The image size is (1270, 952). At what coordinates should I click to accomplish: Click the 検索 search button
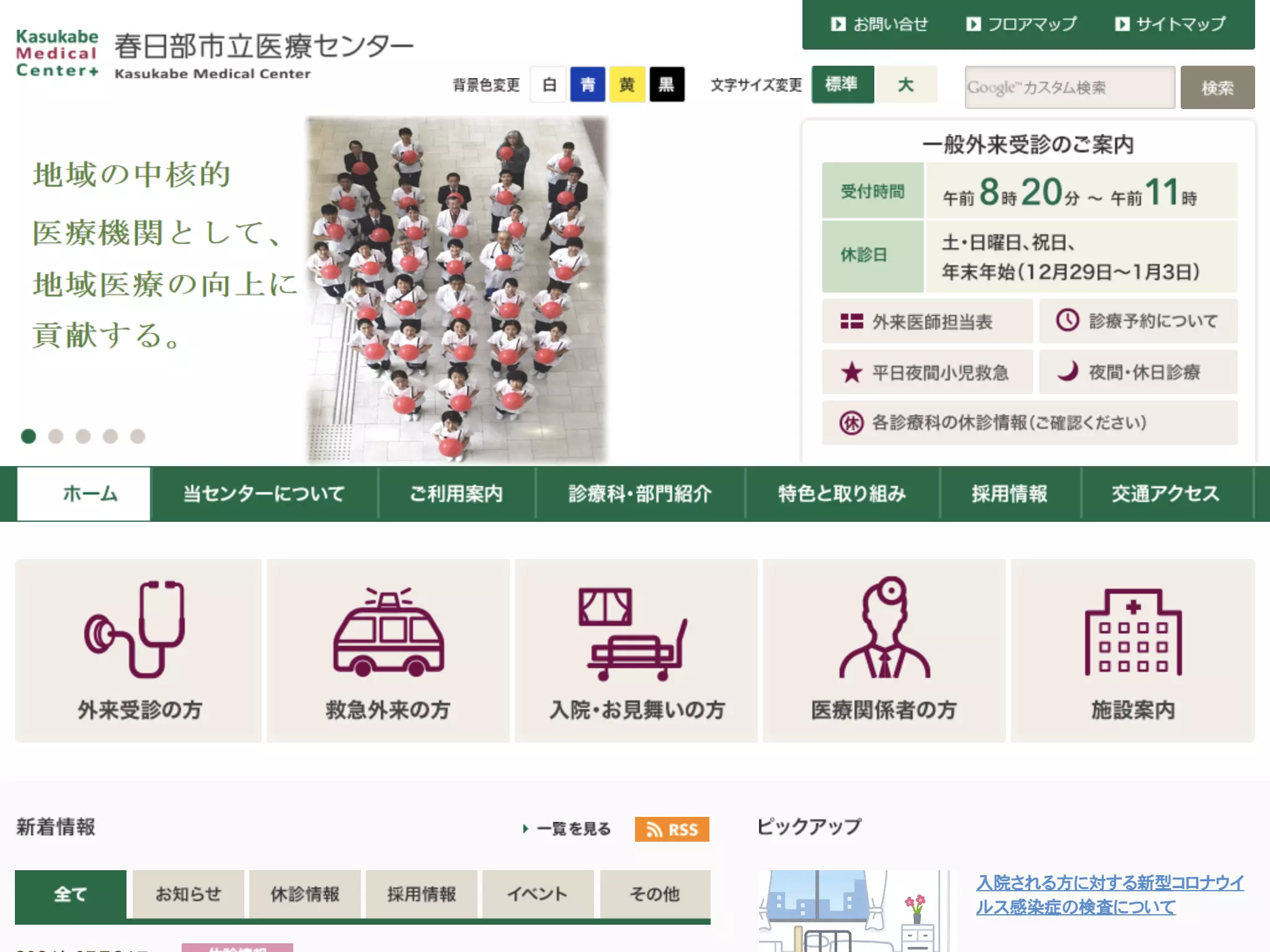[x=1217, y=87]
